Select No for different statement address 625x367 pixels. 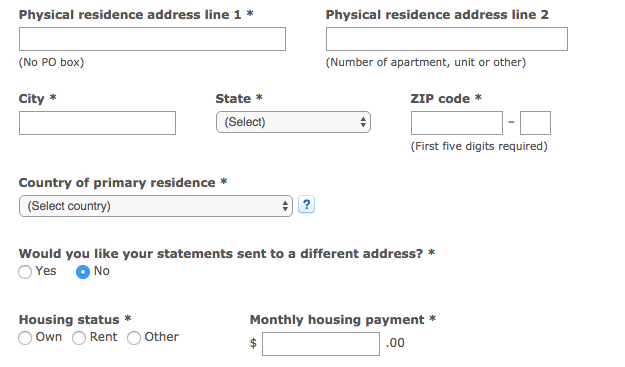point(83,272)
